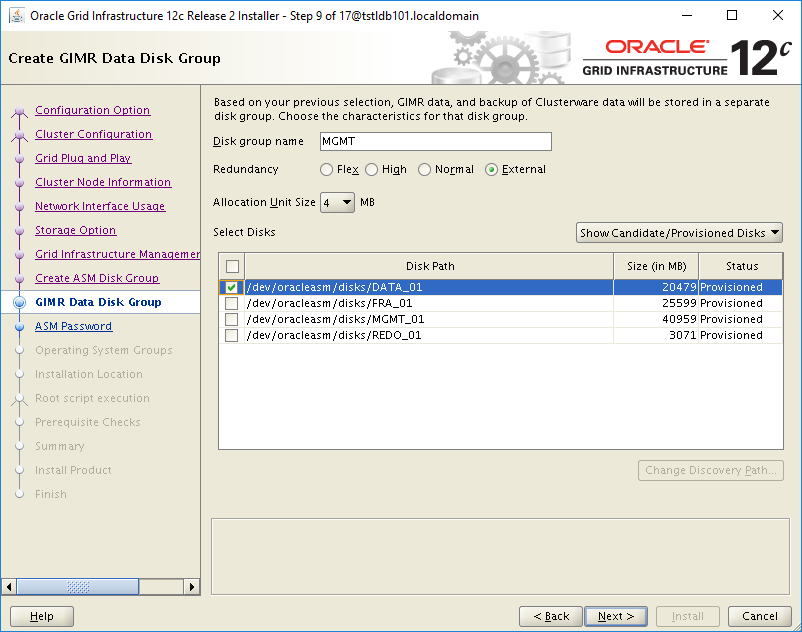Select the GIMR Data Disk Group step

(98, 302)
